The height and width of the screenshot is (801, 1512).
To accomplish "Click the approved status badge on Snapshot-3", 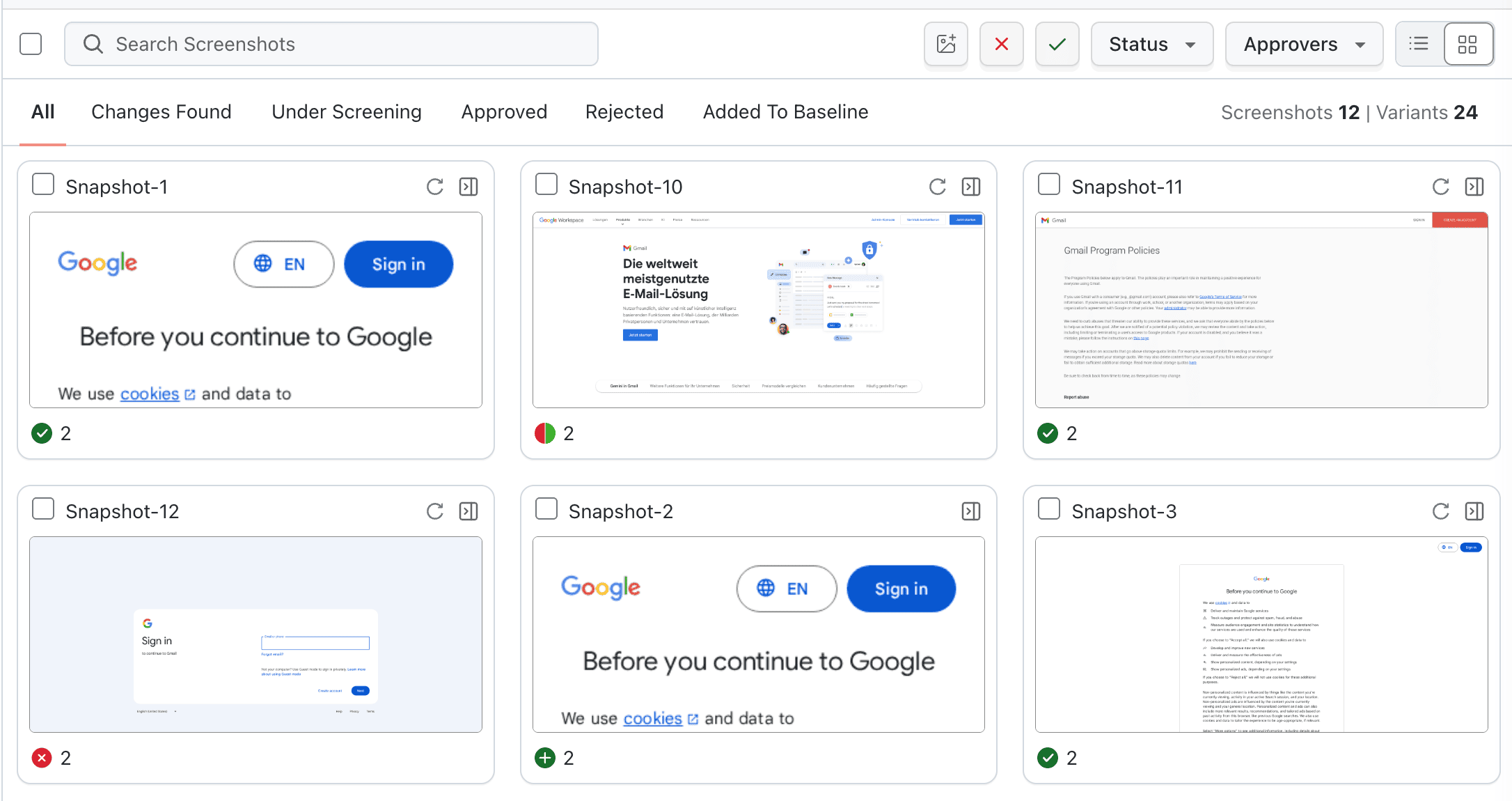I will (1048, 757).
